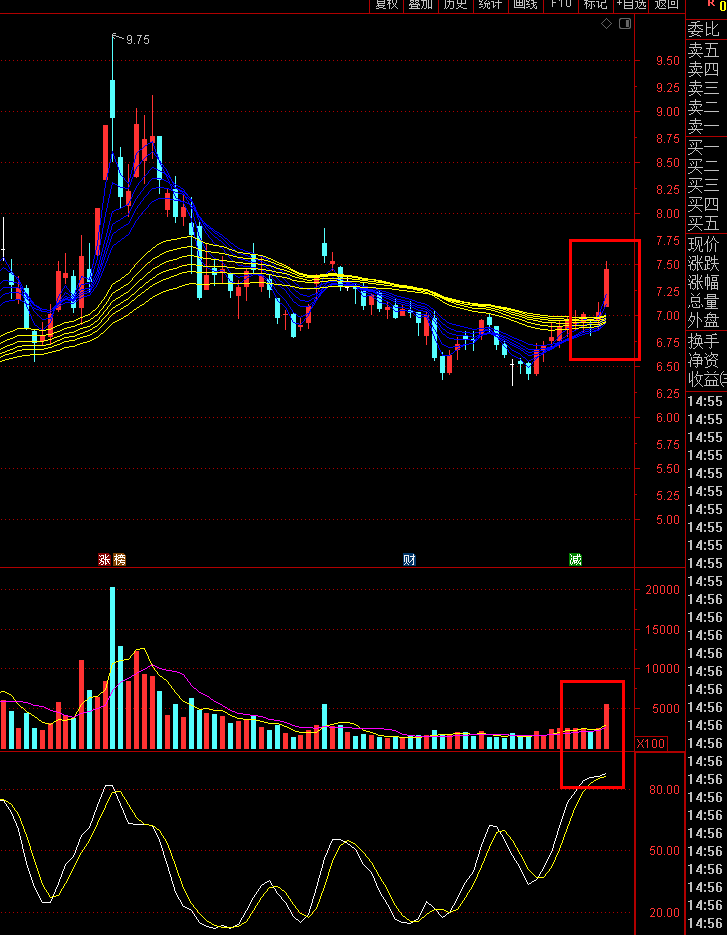Select the 历史 history tab
Image resolution: width=727 pixels, height=935 pixels.
[456, 5]
